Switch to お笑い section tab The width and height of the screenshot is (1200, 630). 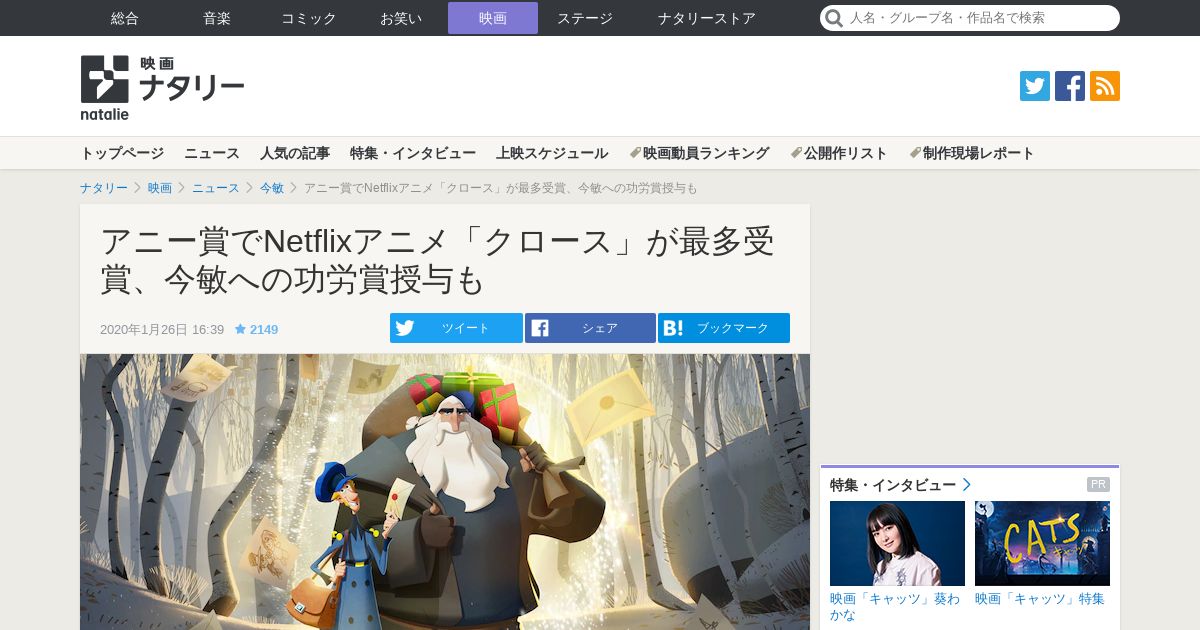click(x=401, y=18)
